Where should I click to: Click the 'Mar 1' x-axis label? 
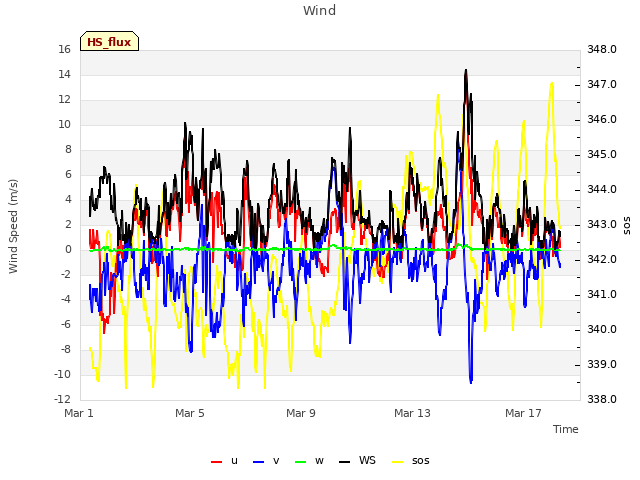click(x=79, y=413)
